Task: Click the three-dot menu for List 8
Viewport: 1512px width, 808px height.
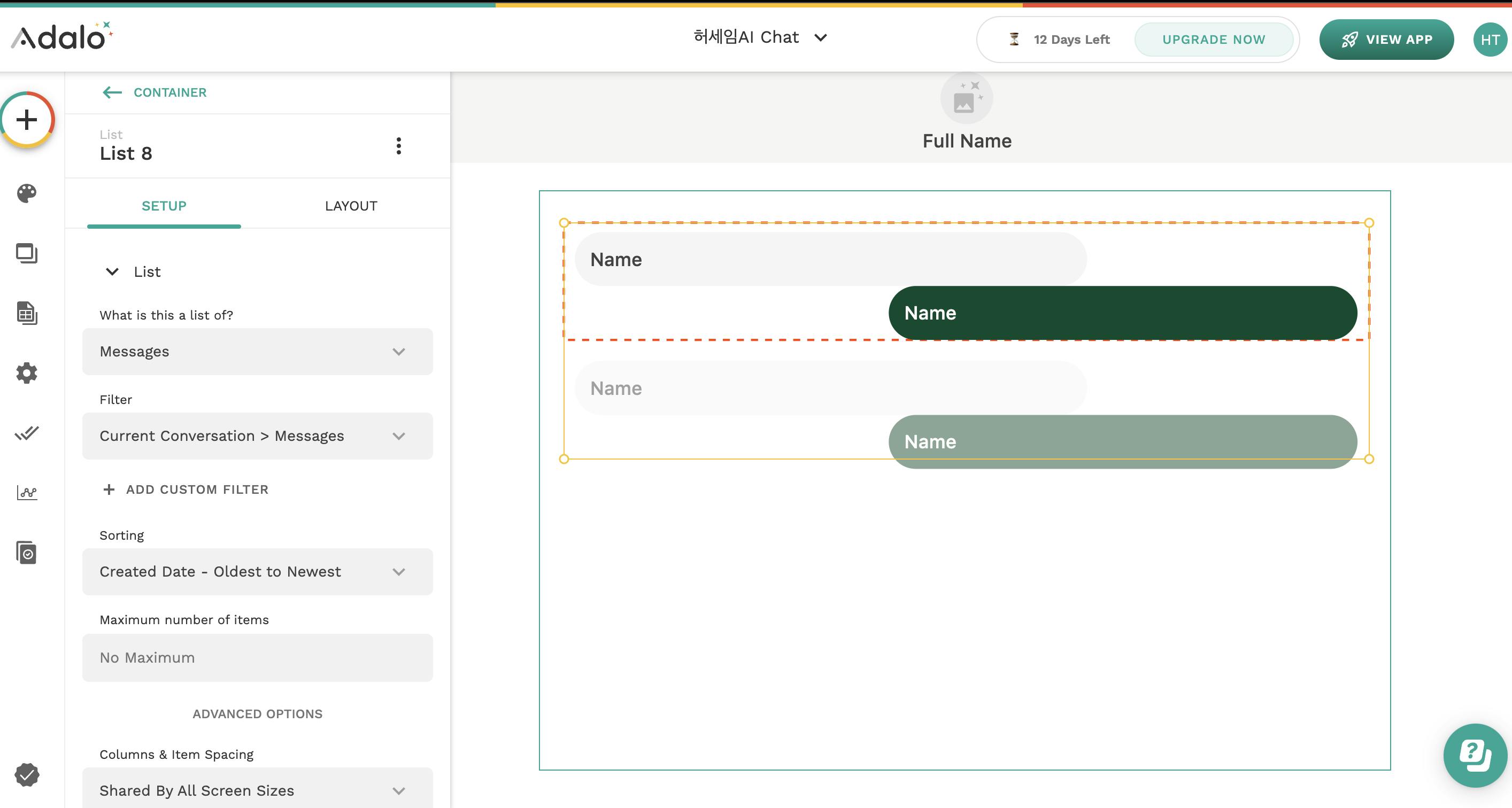Action: (398, 146)
